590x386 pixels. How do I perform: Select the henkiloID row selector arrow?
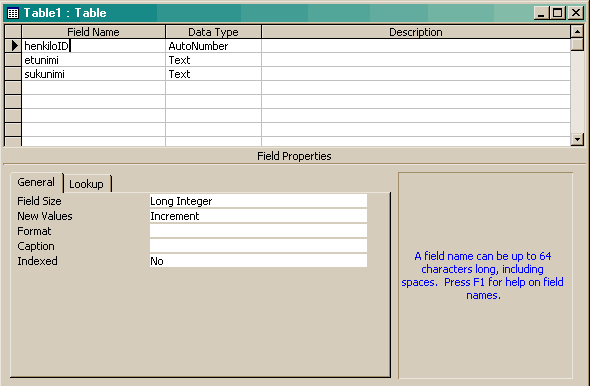13,46
